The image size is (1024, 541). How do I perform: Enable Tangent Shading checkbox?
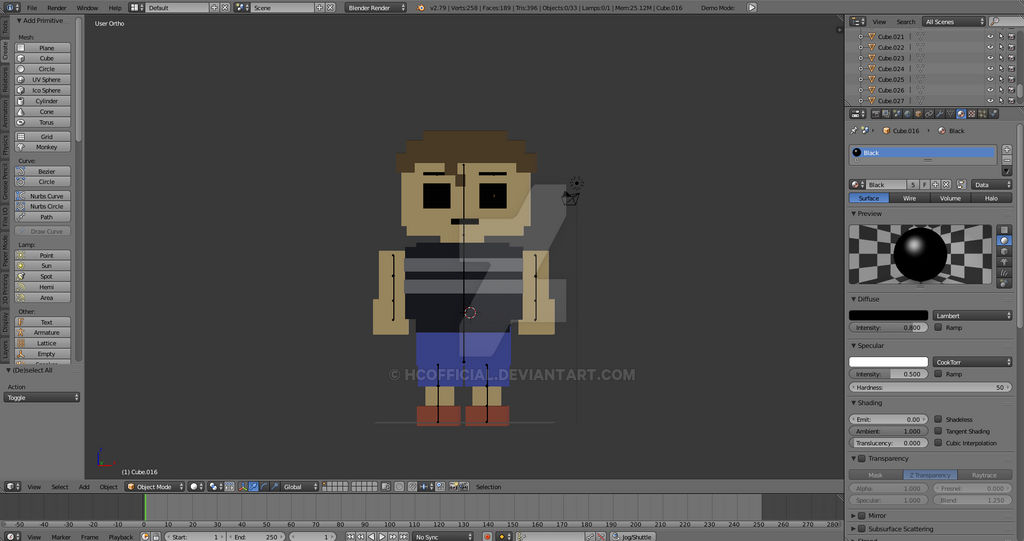pyautogui.click(x=938, y=431)
